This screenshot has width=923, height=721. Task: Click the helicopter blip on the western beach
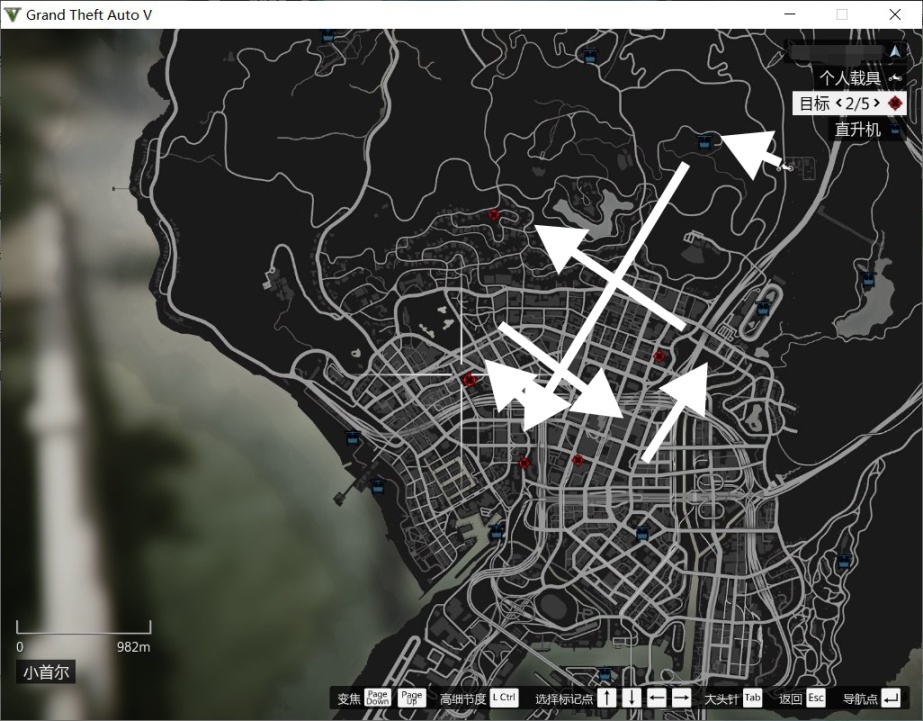pos(353,437)
